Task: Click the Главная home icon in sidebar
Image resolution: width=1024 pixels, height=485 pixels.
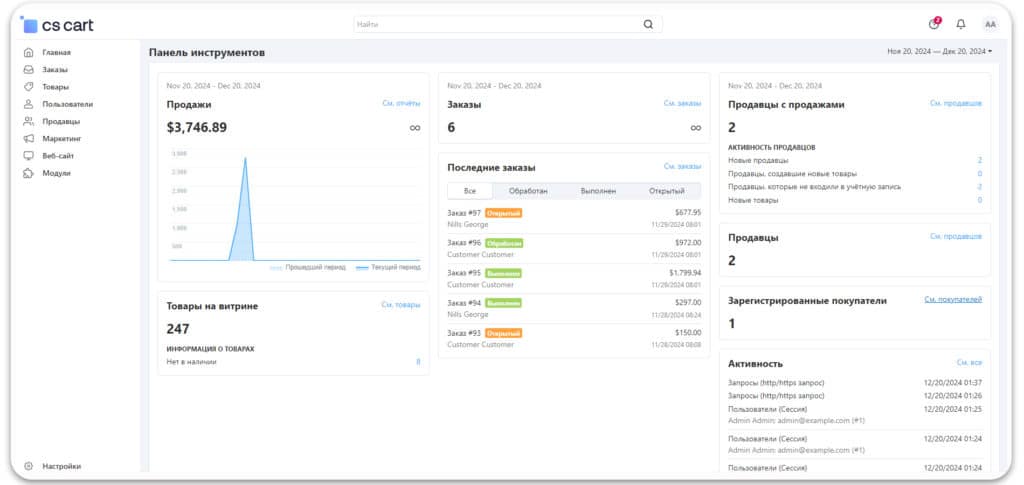Action: [29, 52]
